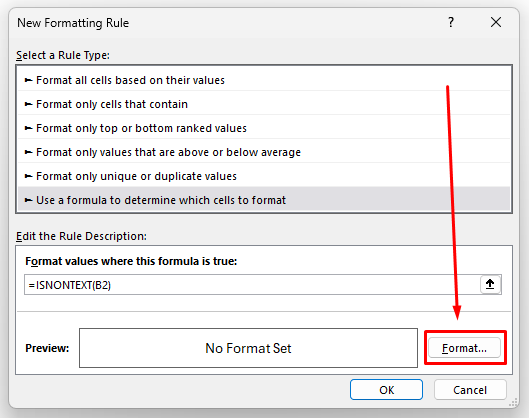Click the 'New Formatting Rule' title bar

pos(73,23)
